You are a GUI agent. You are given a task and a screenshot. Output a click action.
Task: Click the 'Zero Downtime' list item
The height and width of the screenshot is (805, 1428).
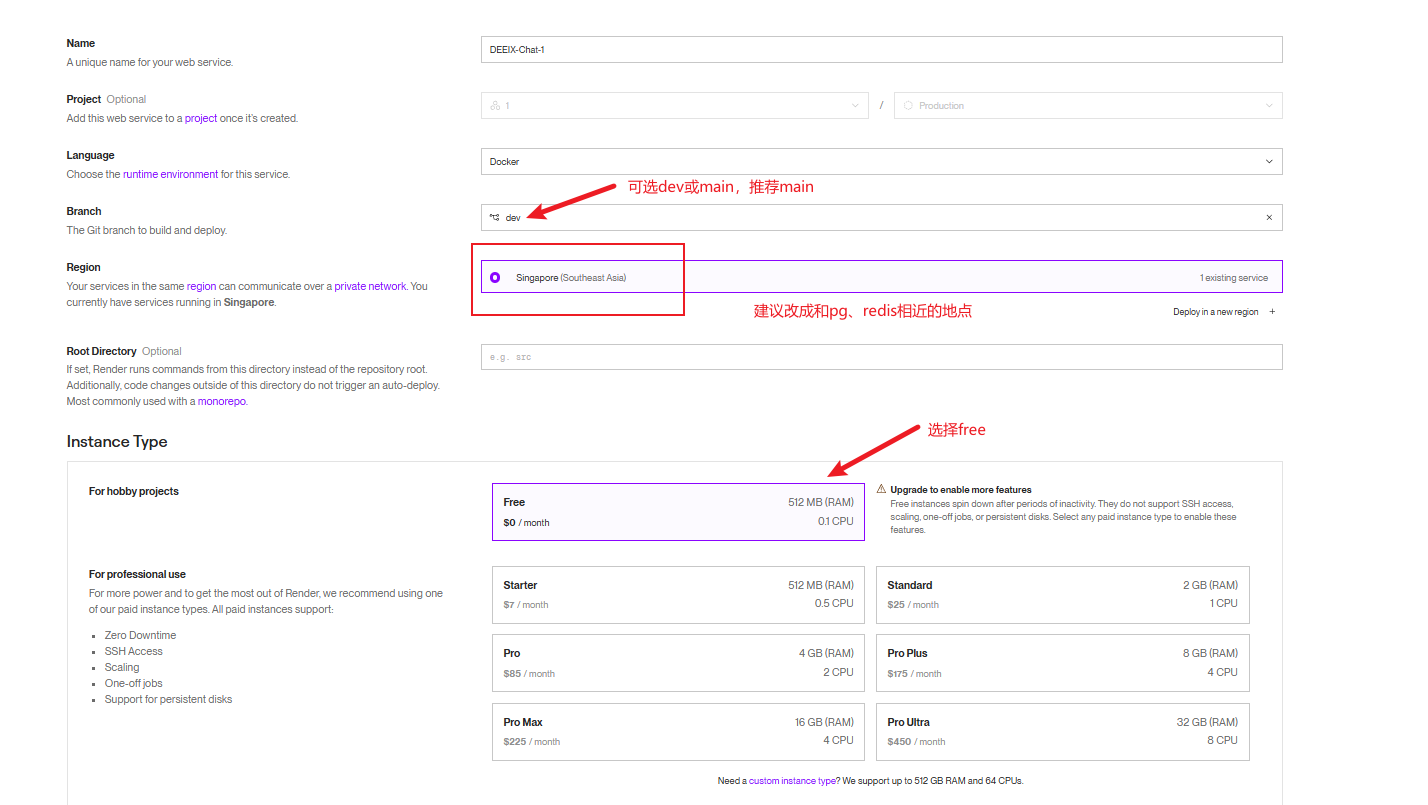point(140,635)
